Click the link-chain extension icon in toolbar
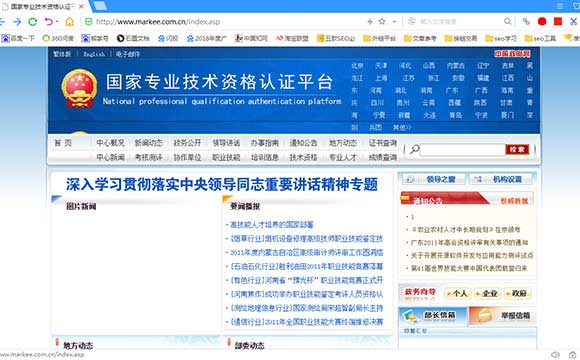This screenshot has height=360, width=580. tap(526, 21)
